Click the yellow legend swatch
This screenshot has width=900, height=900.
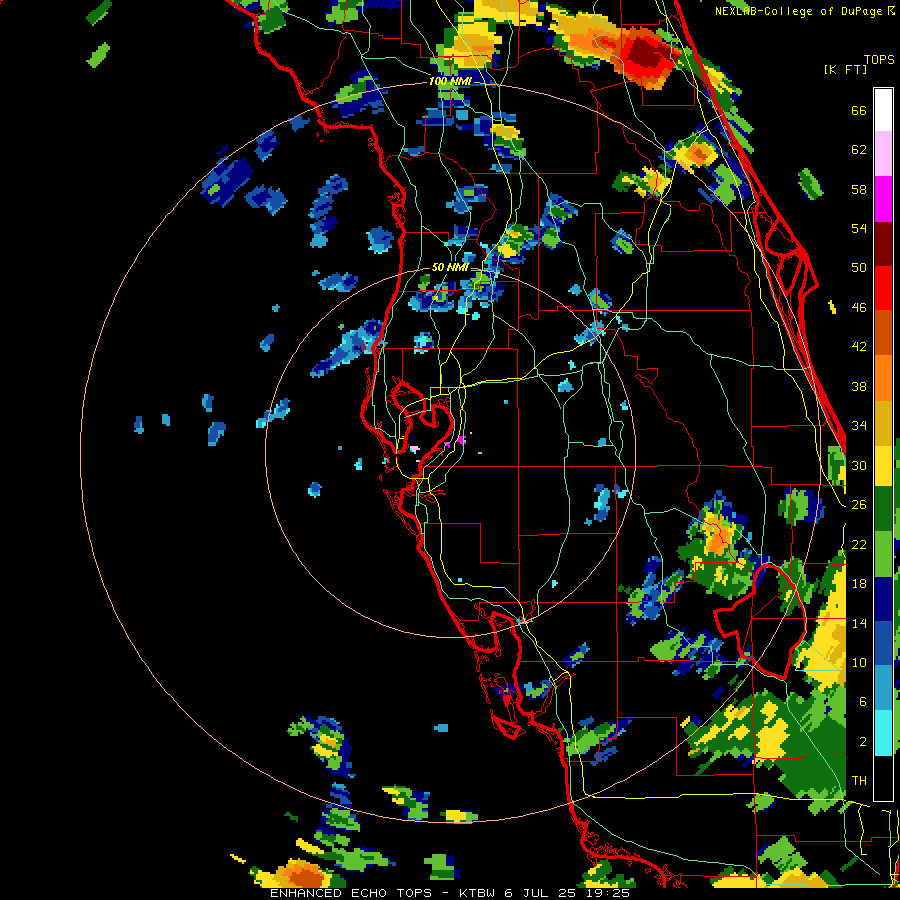click(883, 465)
